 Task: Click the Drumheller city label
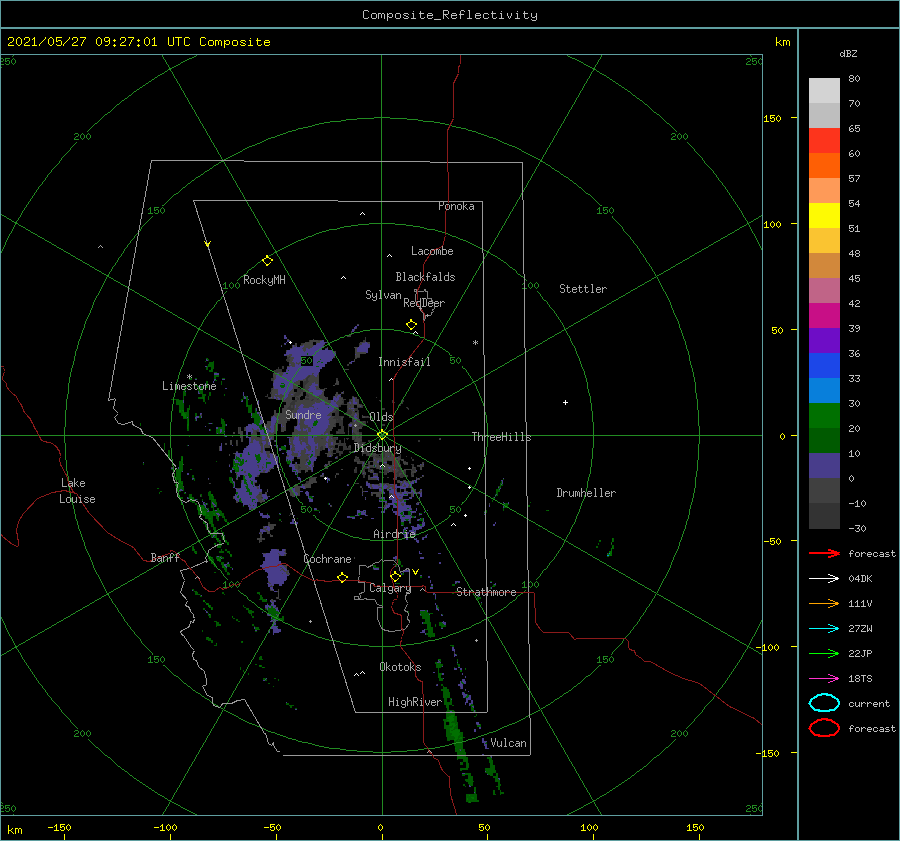[586, 493]
